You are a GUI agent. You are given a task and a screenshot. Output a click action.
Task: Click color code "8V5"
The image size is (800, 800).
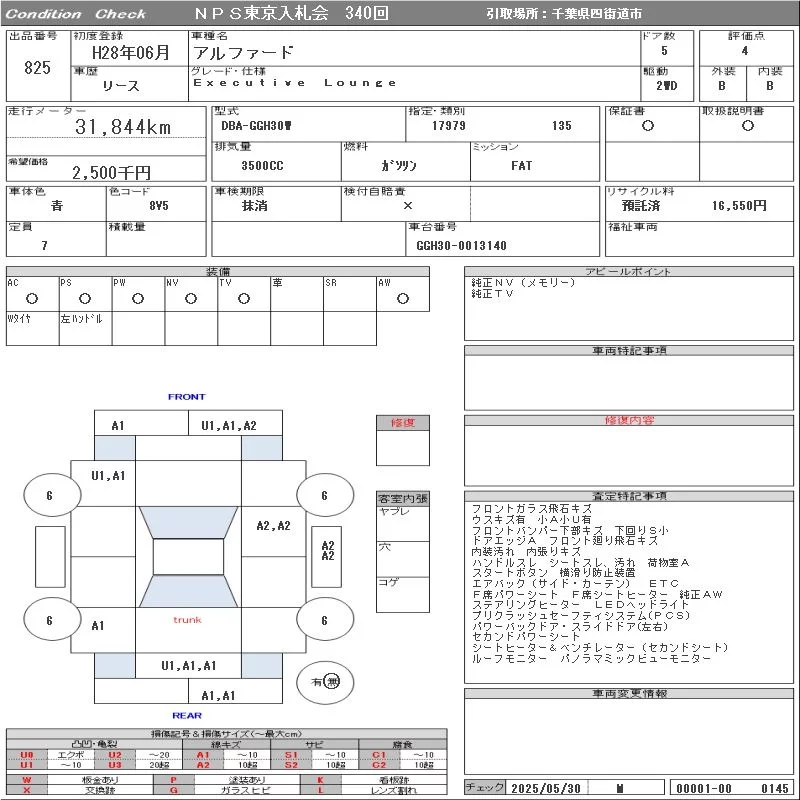159,206
